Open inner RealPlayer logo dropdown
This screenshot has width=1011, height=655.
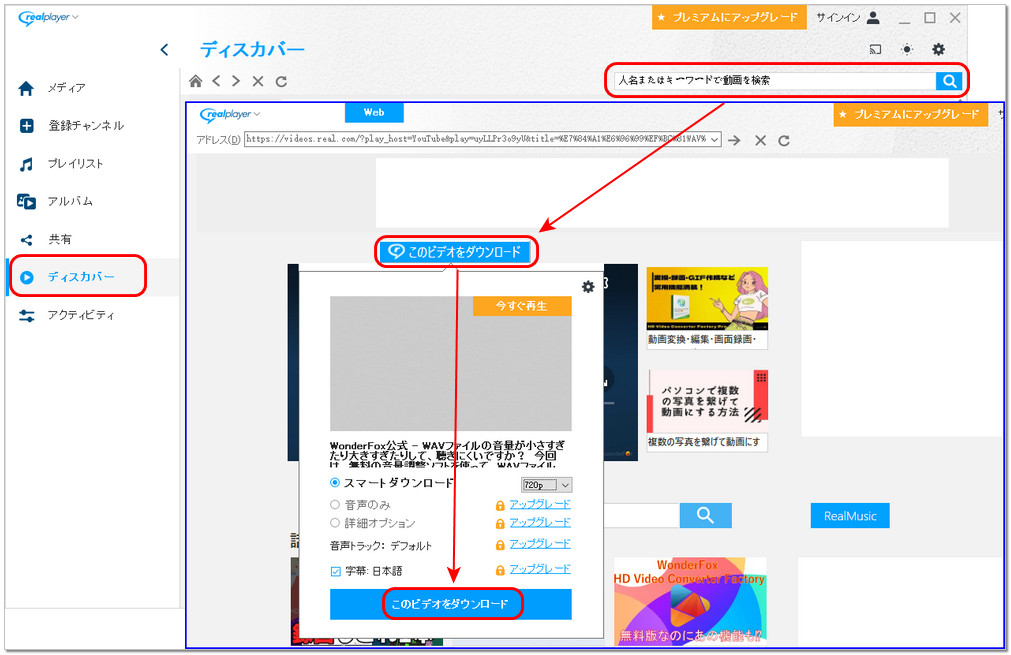click(x=230, y=115)
